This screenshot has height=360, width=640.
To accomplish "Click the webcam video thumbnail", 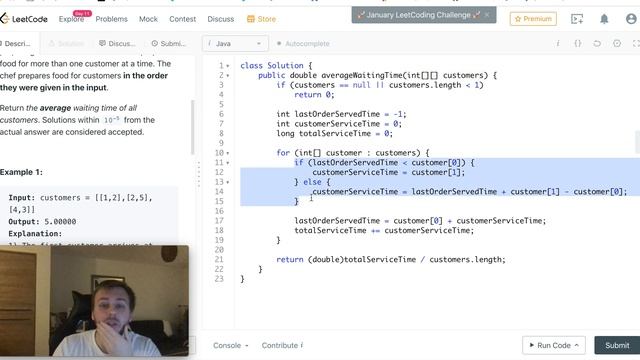I will [x=94, y=300].
